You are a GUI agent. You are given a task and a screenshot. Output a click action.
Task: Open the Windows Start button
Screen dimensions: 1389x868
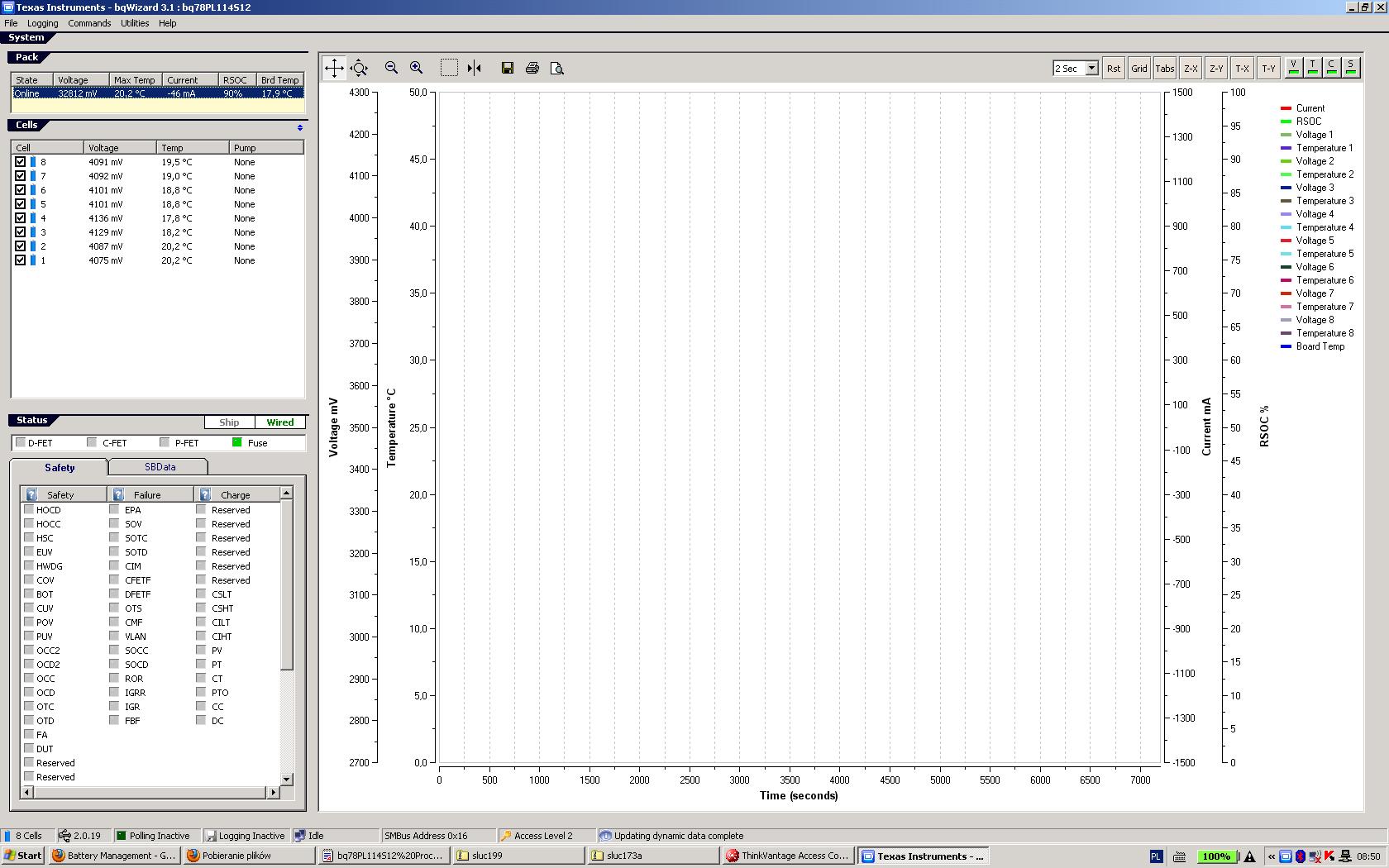point(23,856)
